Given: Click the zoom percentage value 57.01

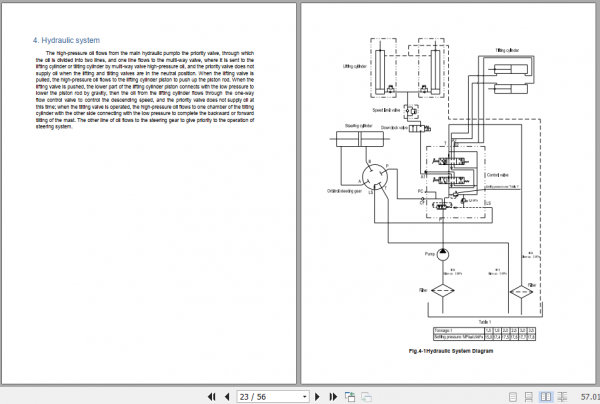Looking at the screenshot, I should pos(590,397).
